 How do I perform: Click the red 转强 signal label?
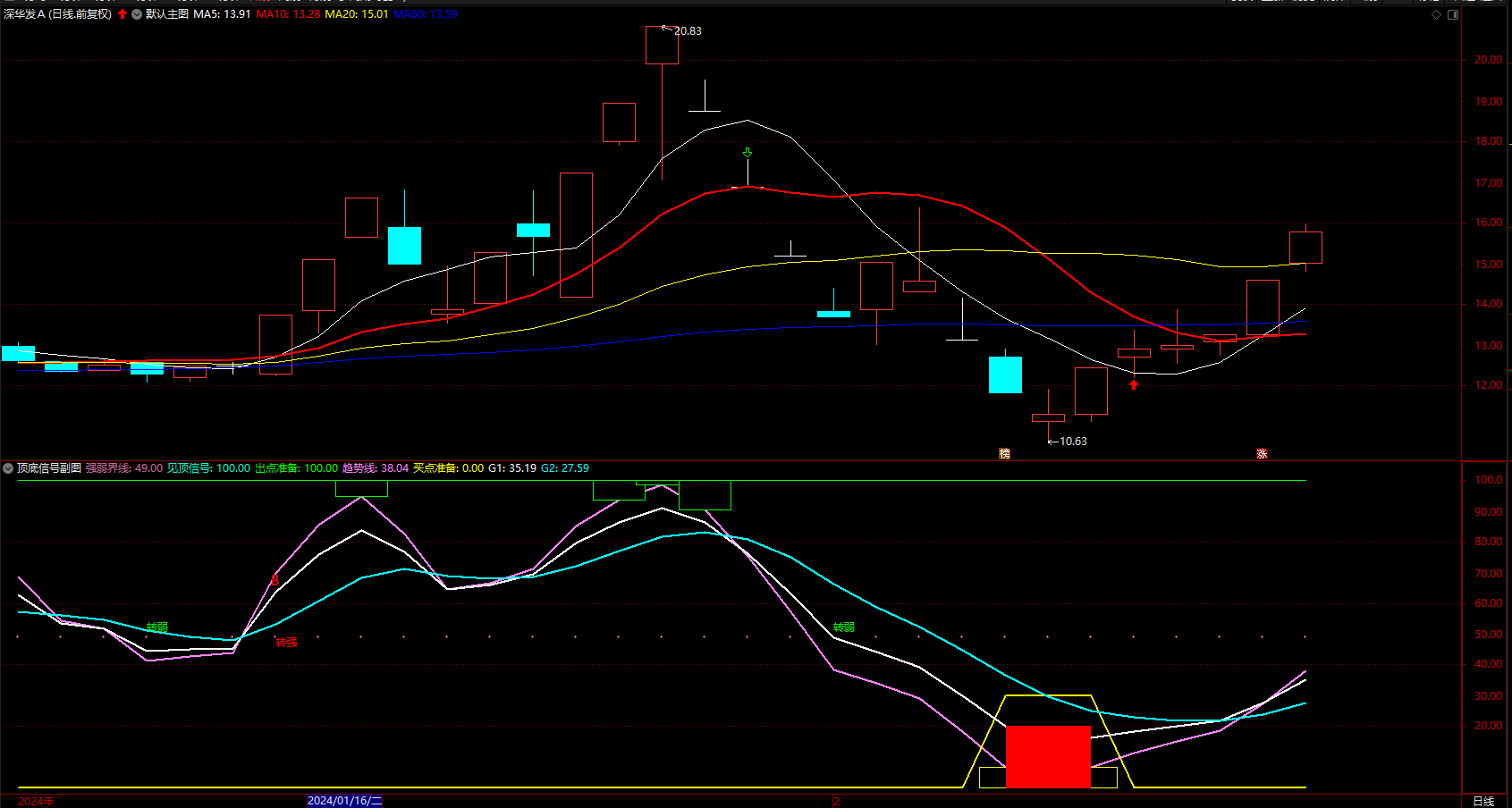click(286, 643)
